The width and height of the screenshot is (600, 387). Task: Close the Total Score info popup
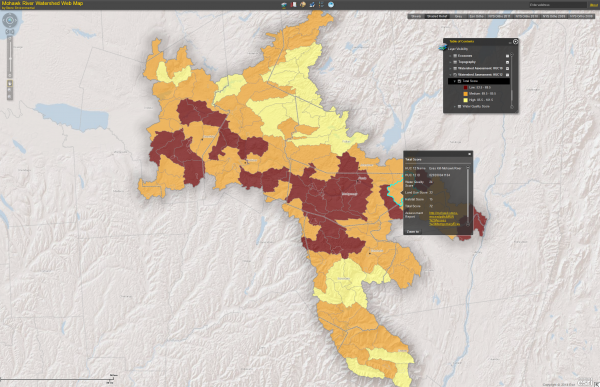tap(469, 154)
